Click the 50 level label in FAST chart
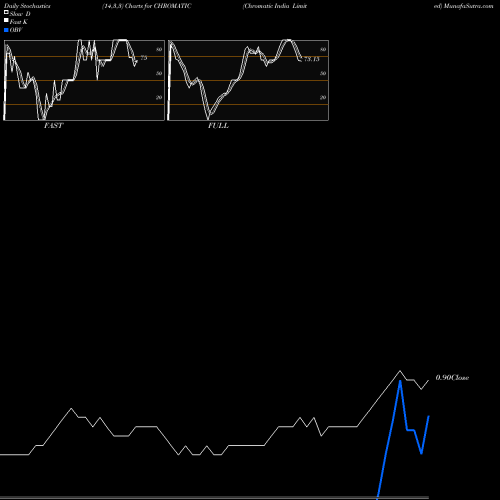The image size is (500, 500). (x=159, y=73)
